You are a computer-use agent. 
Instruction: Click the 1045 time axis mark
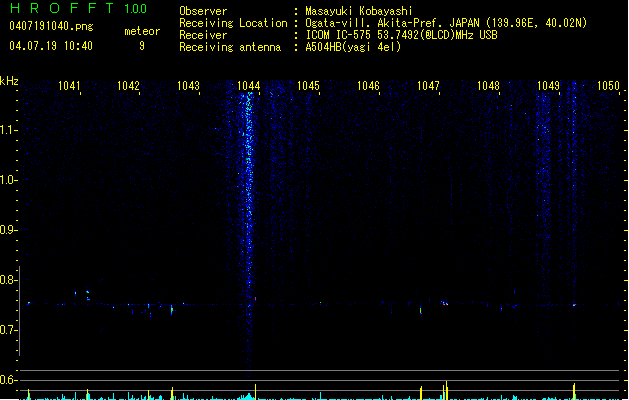(x=308, y=86)
